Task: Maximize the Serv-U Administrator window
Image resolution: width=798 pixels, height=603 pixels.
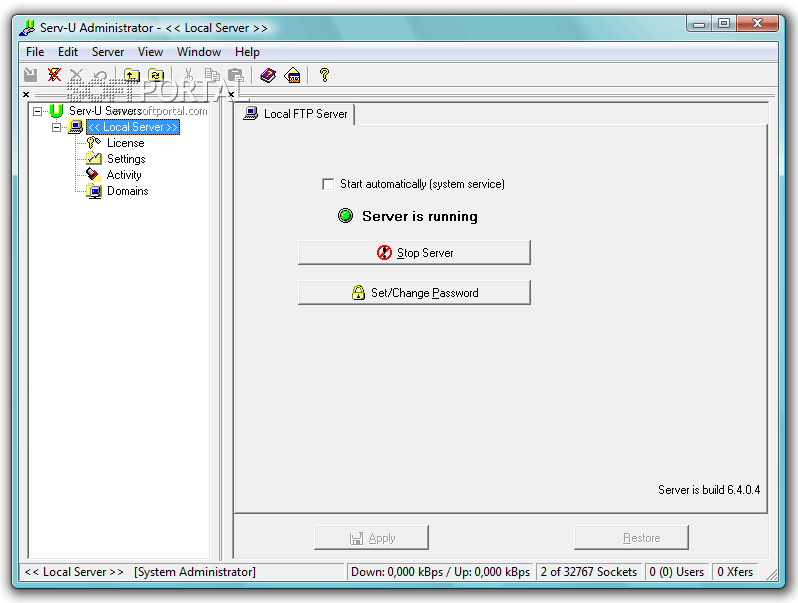Action: [x=724, y=24]
